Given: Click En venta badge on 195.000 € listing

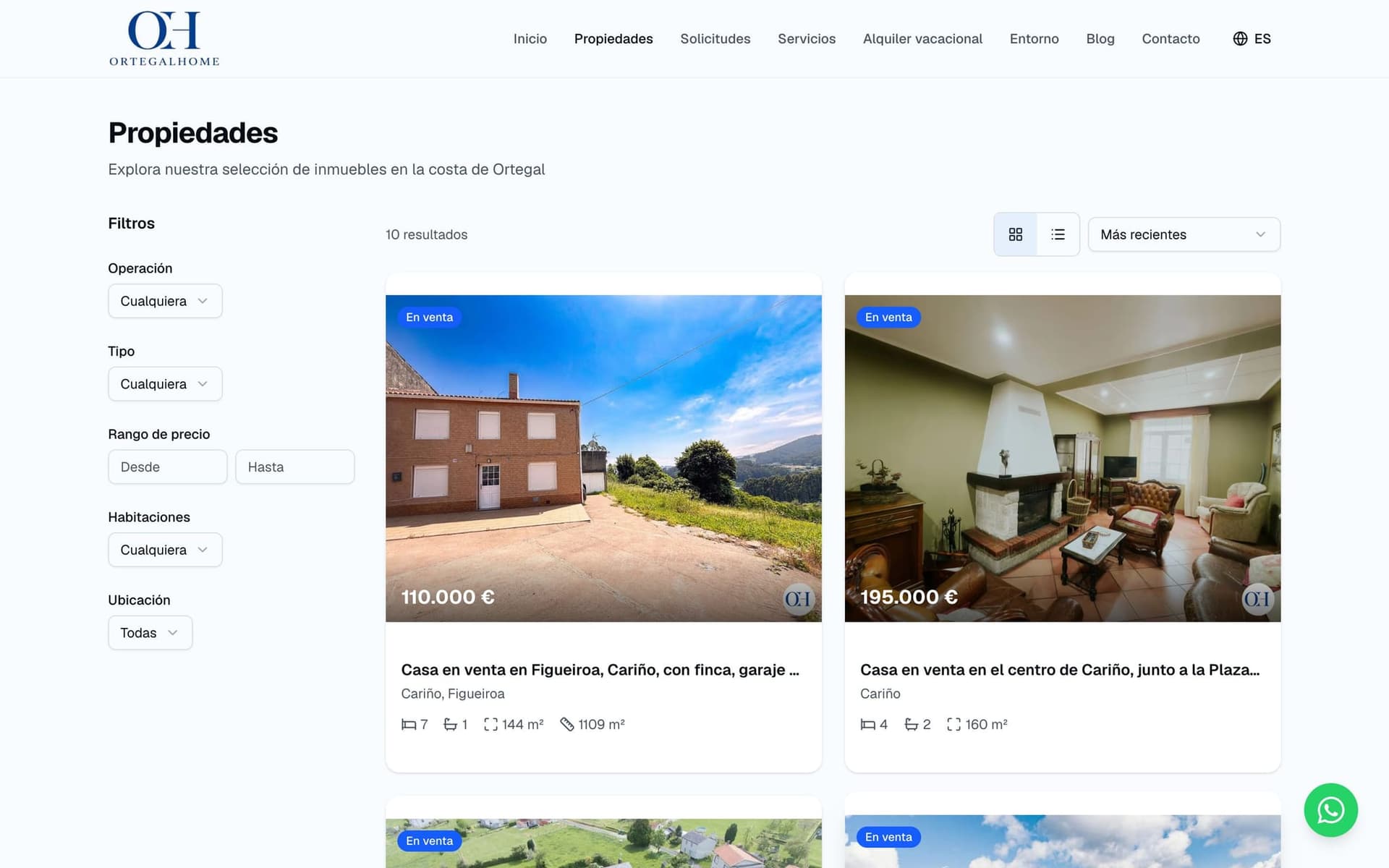Looking at the screenshot, I should click(x=888, y=317).
